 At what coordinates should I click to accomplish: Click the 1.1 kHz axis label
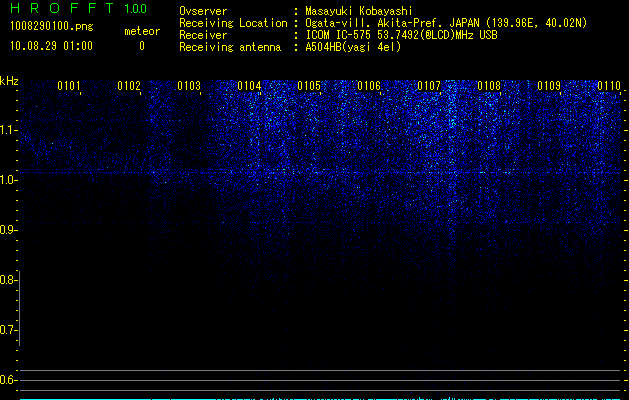[x=8, y=130]
